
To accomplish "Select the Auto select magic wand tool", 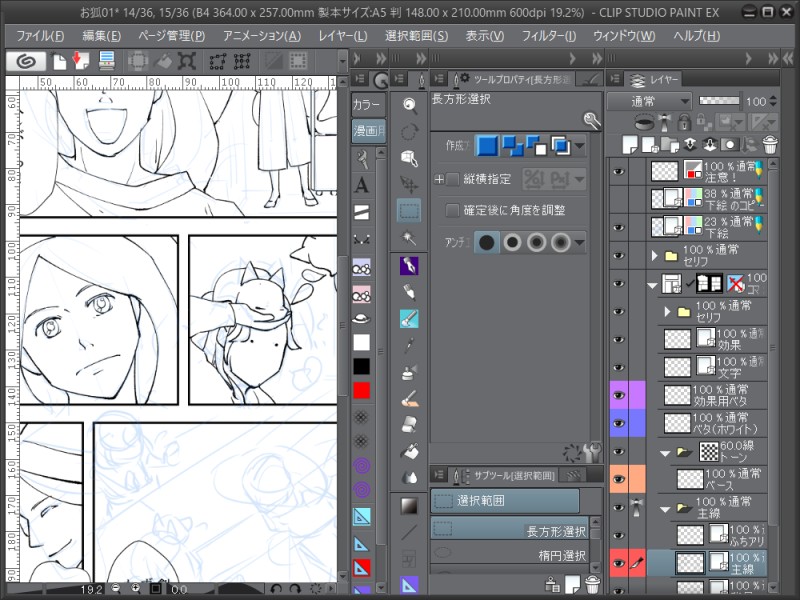I will [409, 237].
